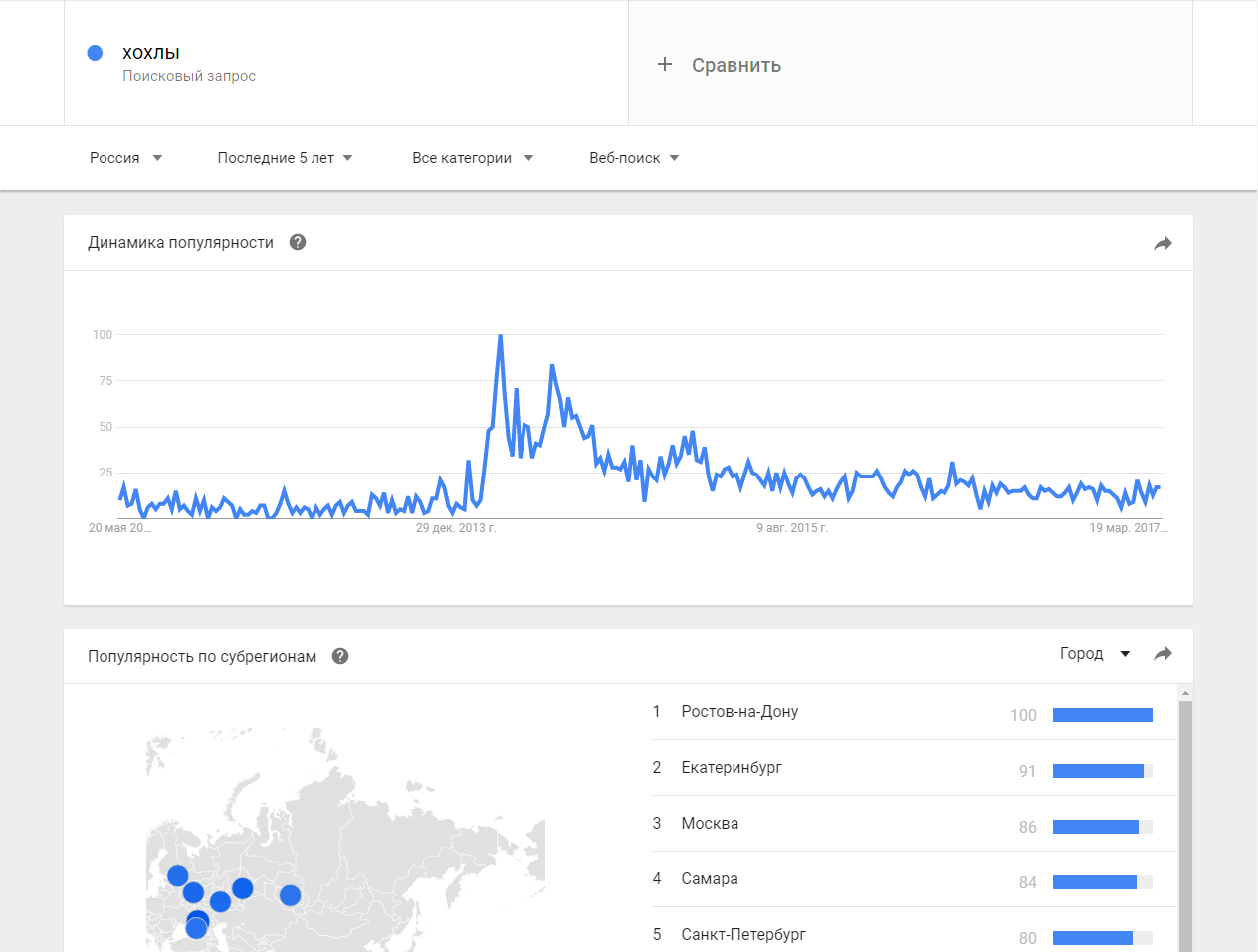Screen dimensions: 1258x952
Task: Click the city list scrollbar up arrow
Action: [x=1184, y=692]
